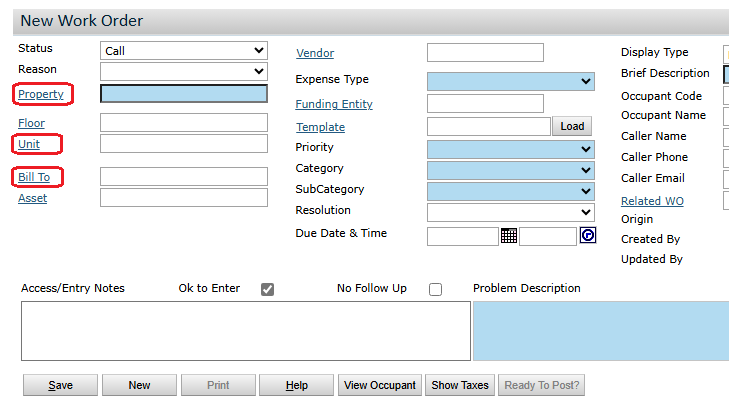Open the Resolution dropdown
Image resolution: width=729 pixels, height=404 pixels.
tap(510, 212)
